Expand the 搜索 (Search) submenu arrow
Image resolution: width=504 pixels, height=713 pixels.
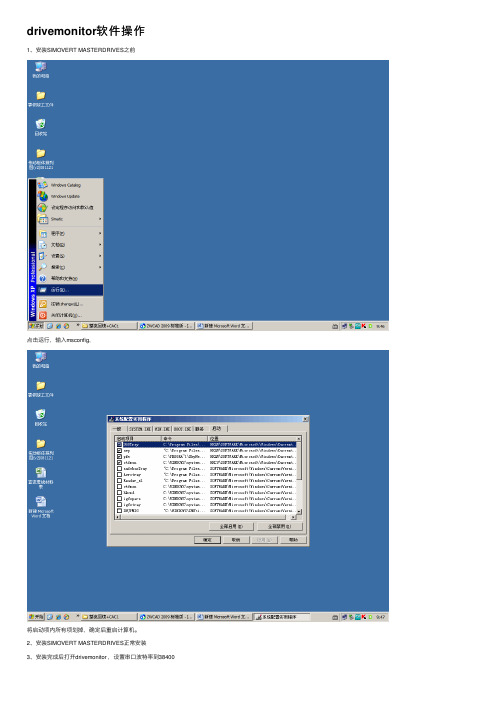[100, 267]
